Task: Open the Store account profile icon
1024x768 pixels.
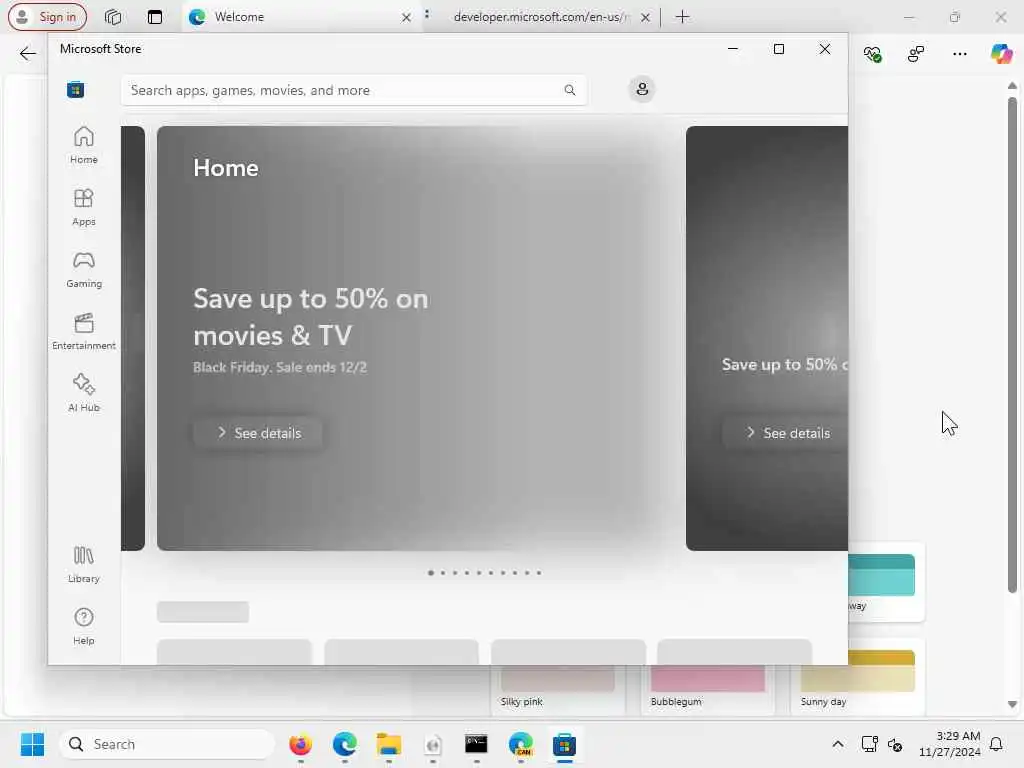Action: [x=642, y=89]
